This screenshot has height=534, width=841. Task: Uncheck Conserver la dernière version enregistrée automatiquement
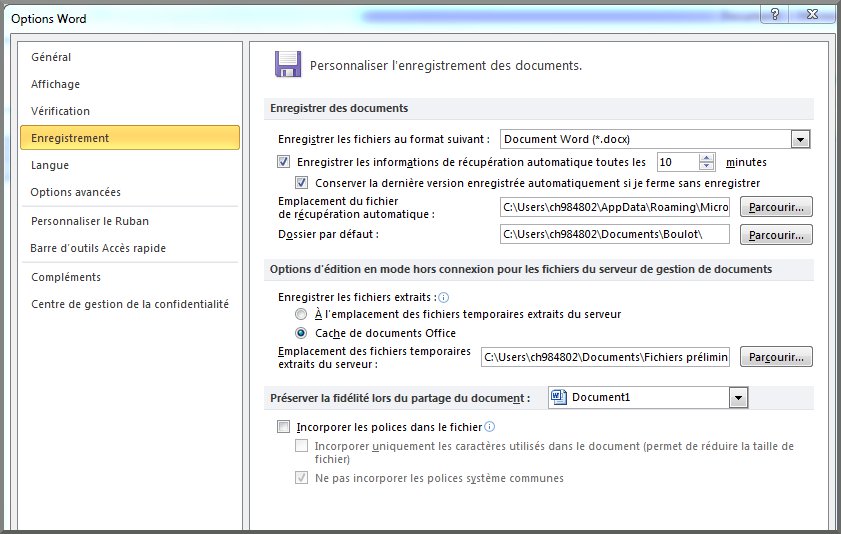point(302,183)
